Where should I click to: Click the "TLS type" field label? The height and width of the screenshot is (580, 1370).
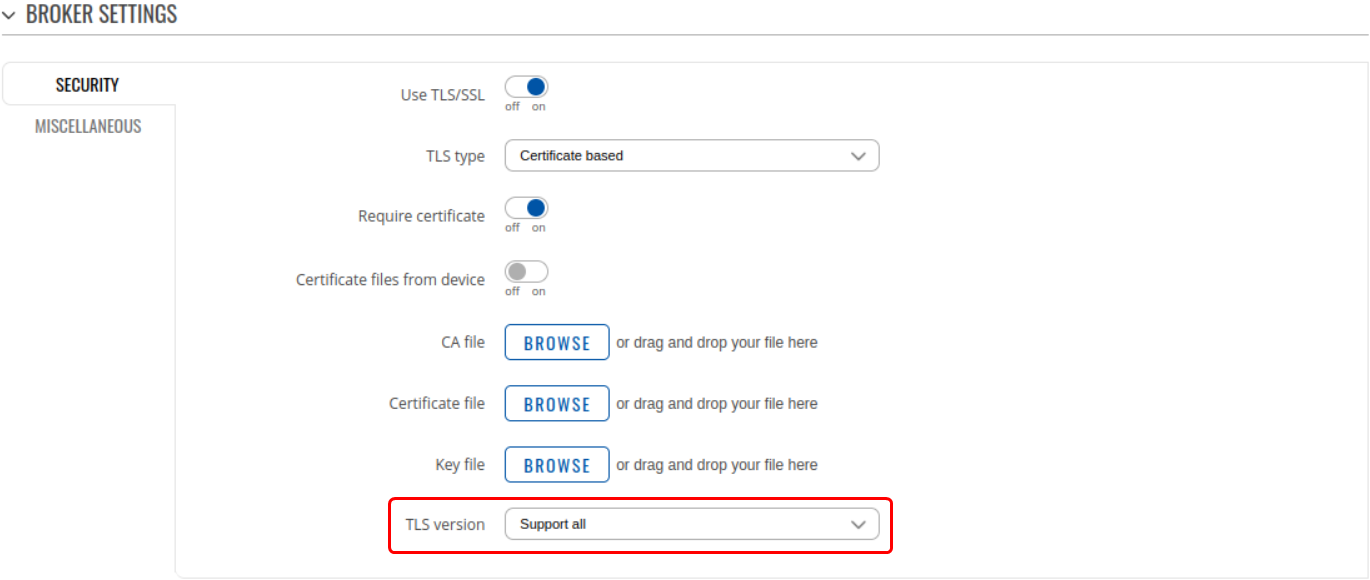pyautogui.click(x=455, y=157)
